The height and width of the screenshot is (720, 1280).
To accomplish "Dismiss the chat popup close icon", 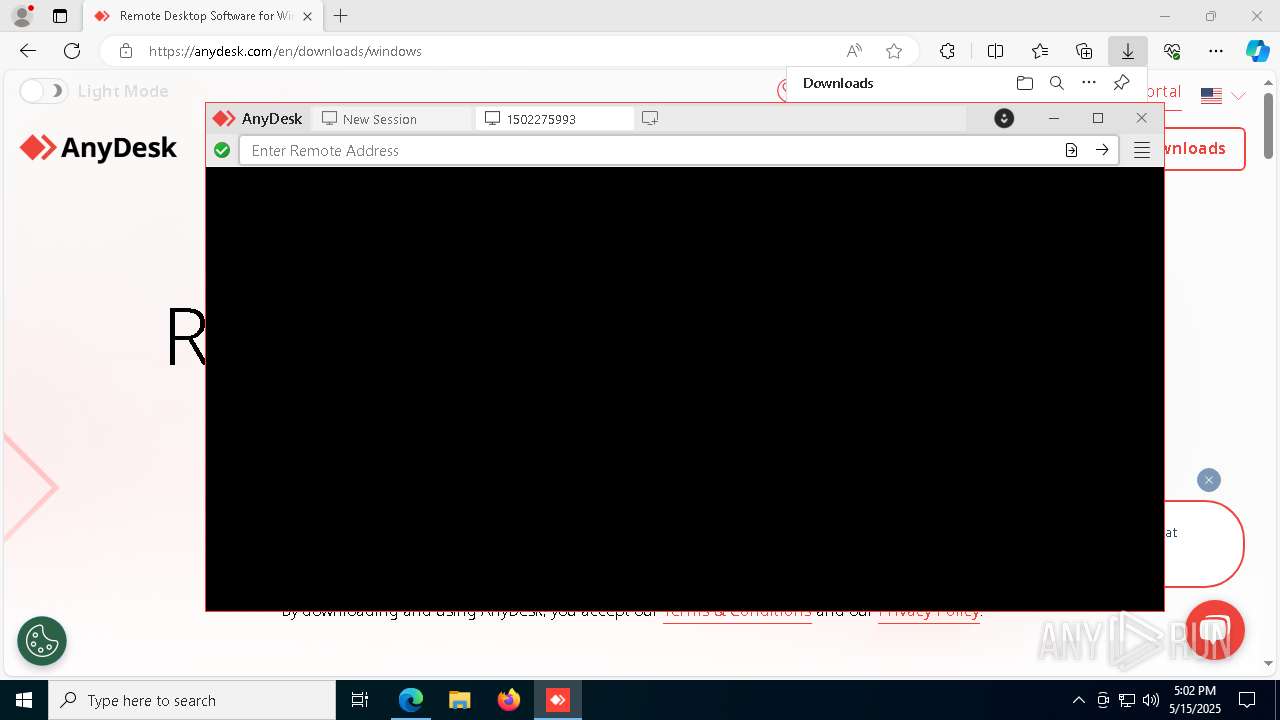I will [x=1209, y=480].
